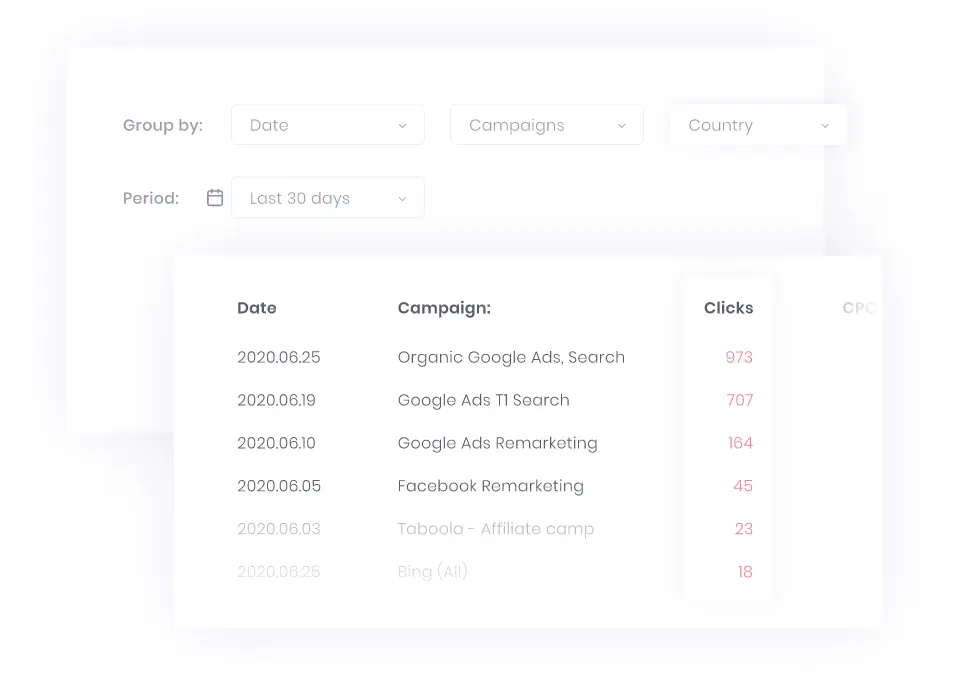
Task: Select the Facebook Remarketing campaign row
Action: point(490,486)
